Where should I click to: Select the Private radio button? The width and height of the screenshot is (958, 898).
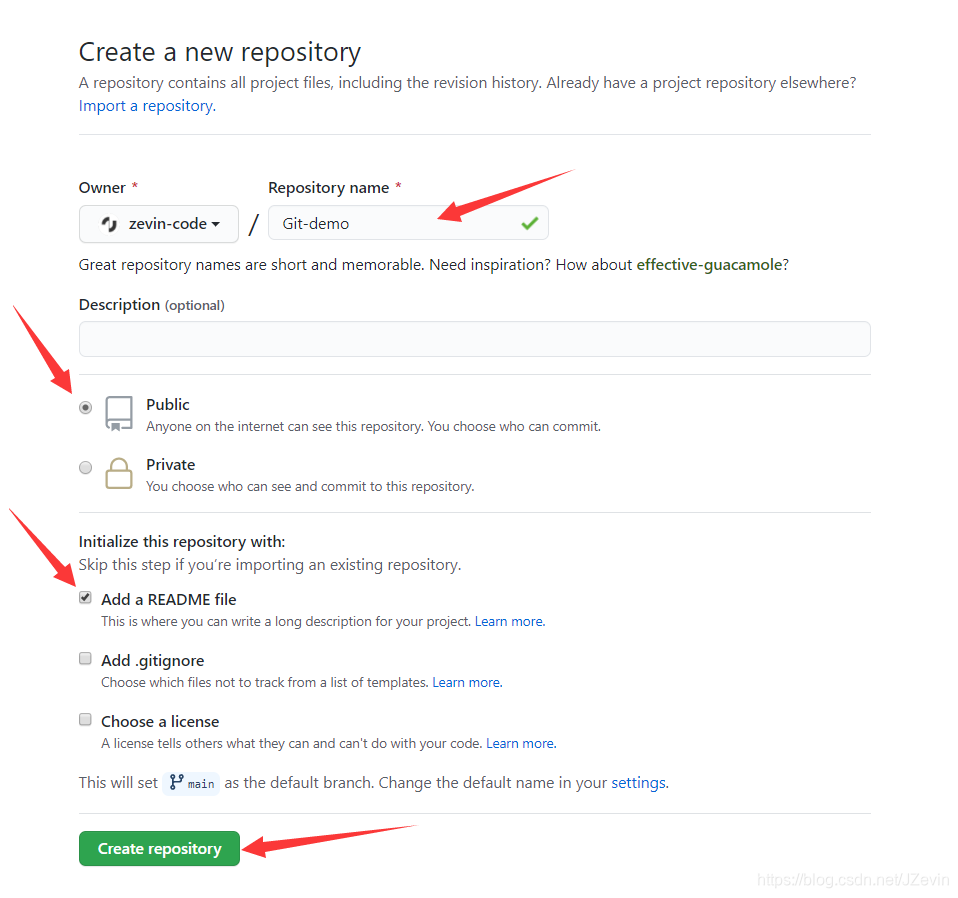[x=86, y=467]
